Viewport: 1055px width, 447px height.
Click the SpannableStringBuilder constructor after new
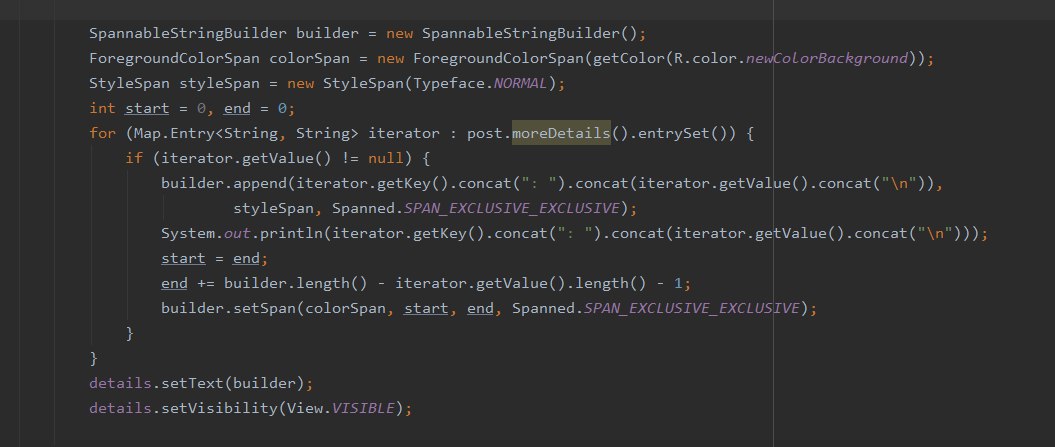[520, 33]
